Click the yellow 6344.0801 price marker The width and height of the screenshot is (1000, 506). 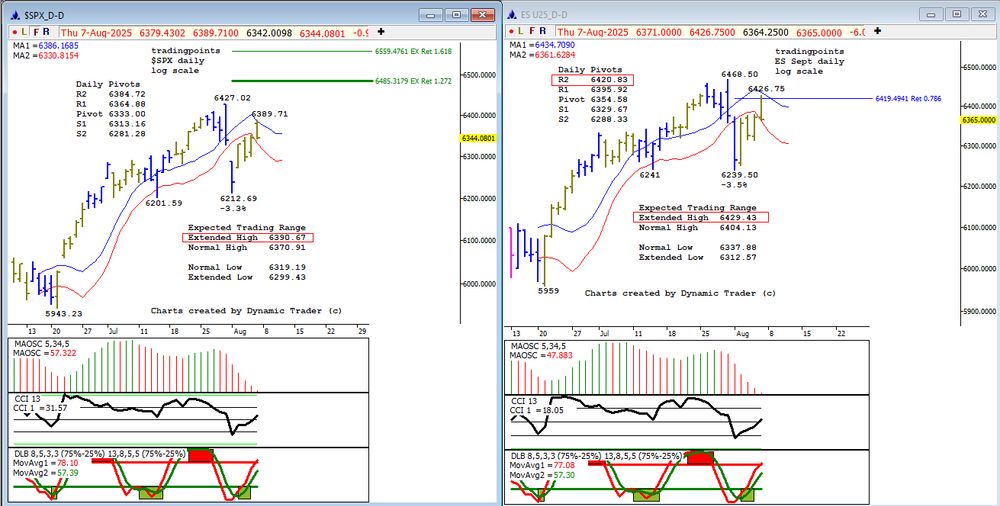tap(478, 138)
